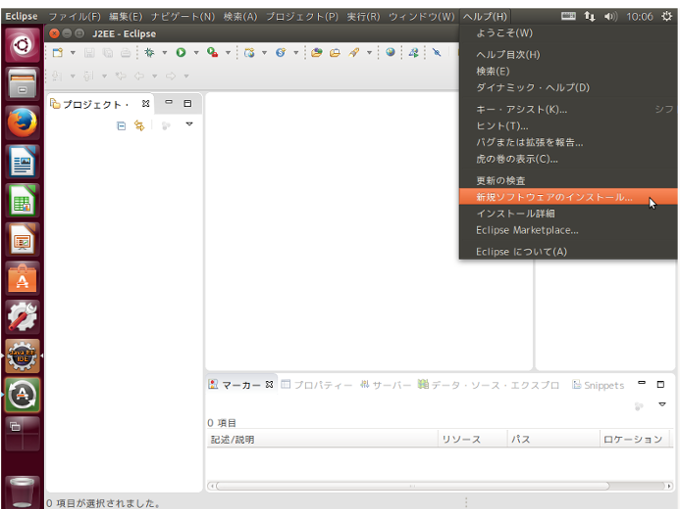Click the Save toolbar icon

click(89, 53)
